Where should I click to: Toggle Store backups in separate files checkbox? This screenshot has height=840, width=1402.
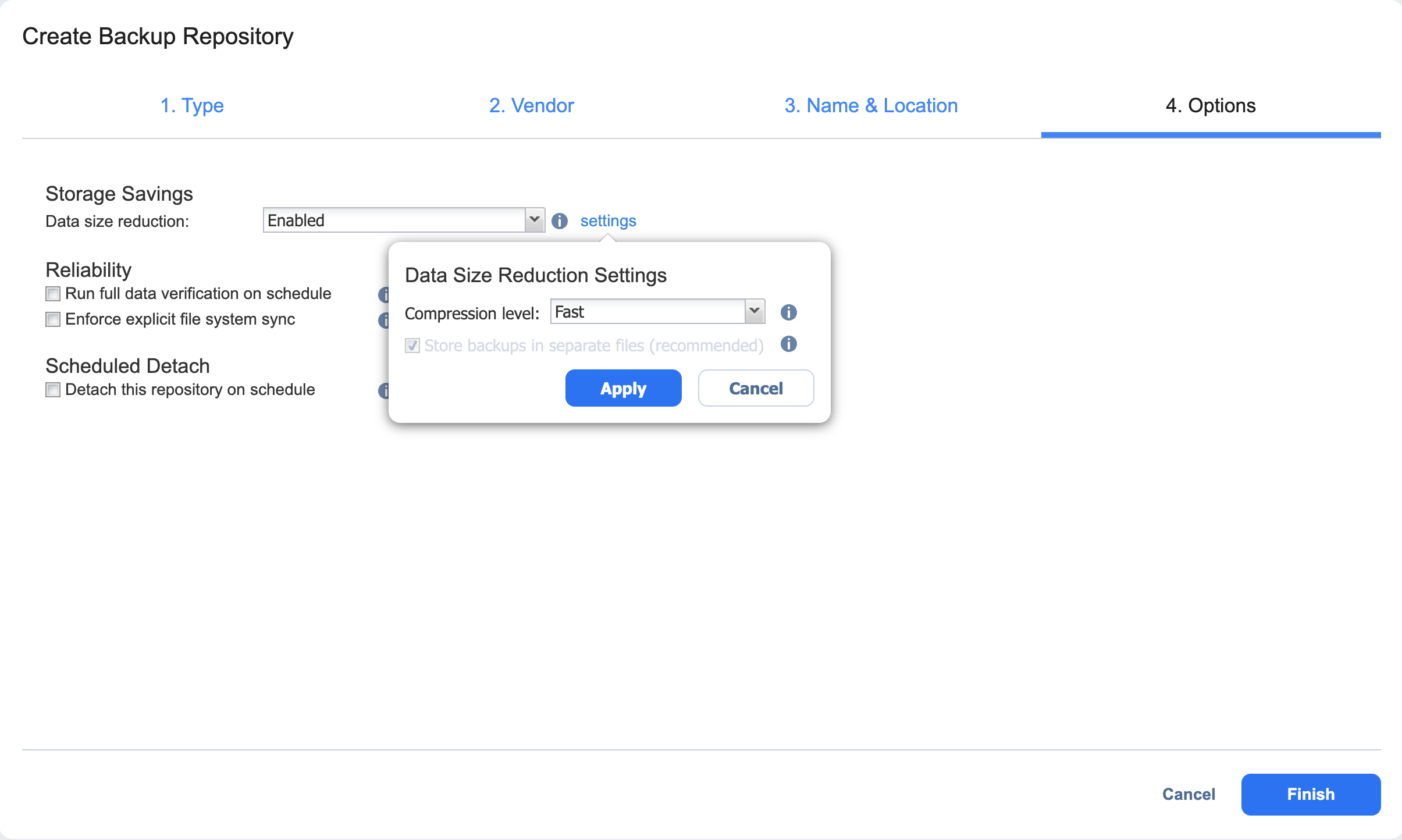click(x=412, y=346)
